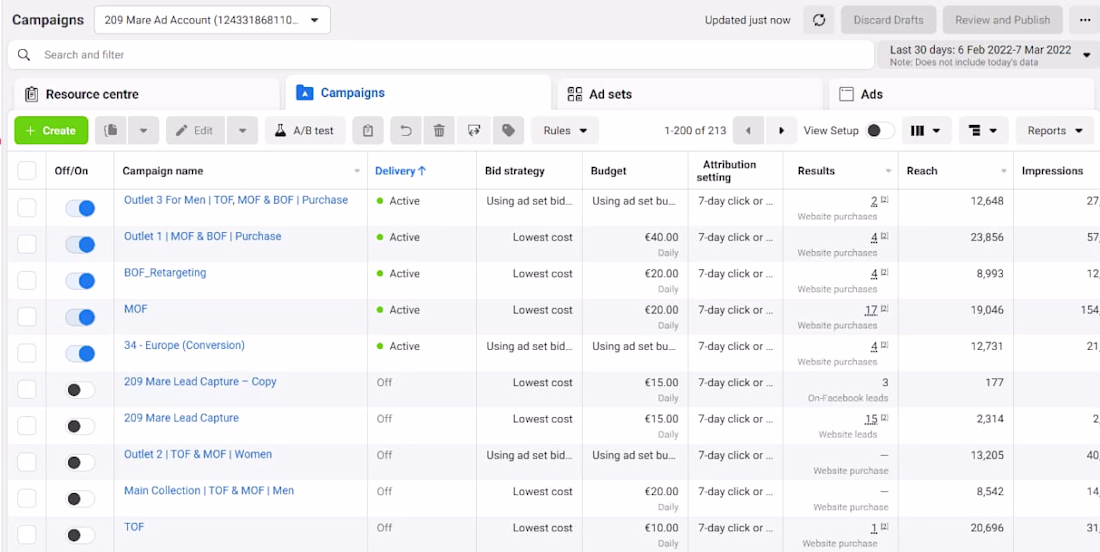Image resolution: width=1100 pixels, height=552 pixels.
Task: Open the 209 Mare Ad Account dropdown
Action: coord(213,20)
